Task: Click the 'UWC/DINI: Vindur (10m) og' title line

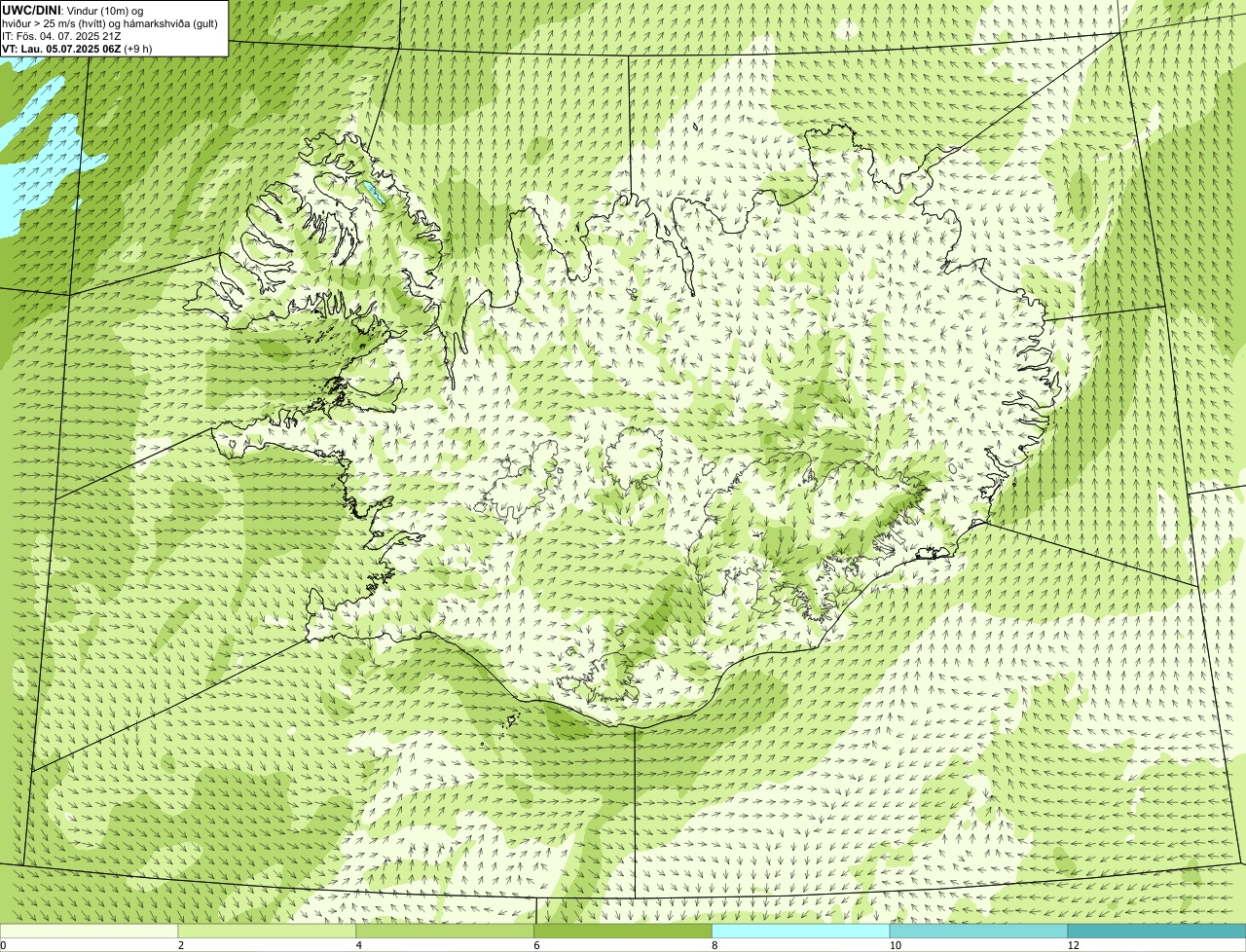Action: 72,10
